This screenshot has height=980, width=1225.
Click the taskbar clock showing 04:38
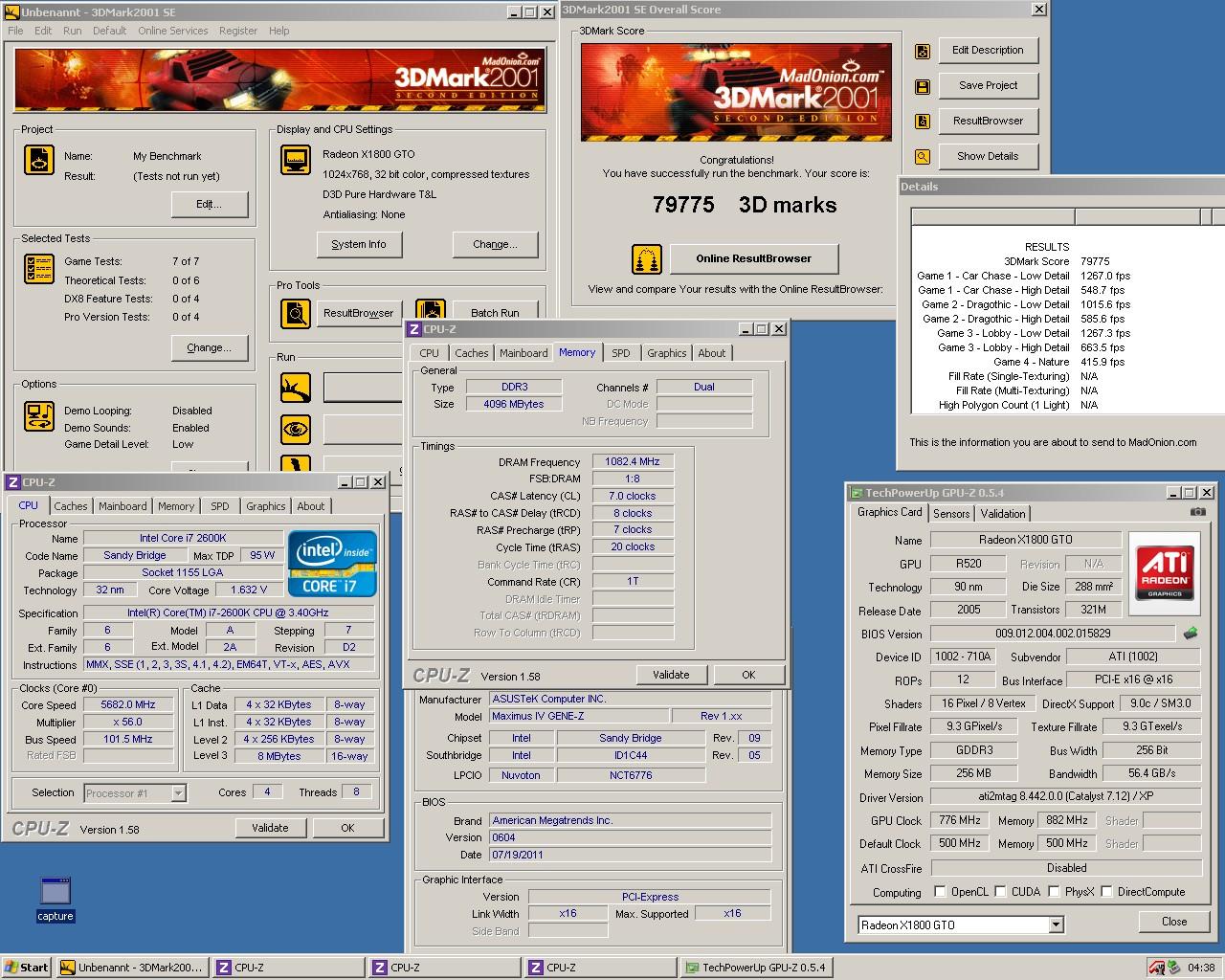point(1200,968)
